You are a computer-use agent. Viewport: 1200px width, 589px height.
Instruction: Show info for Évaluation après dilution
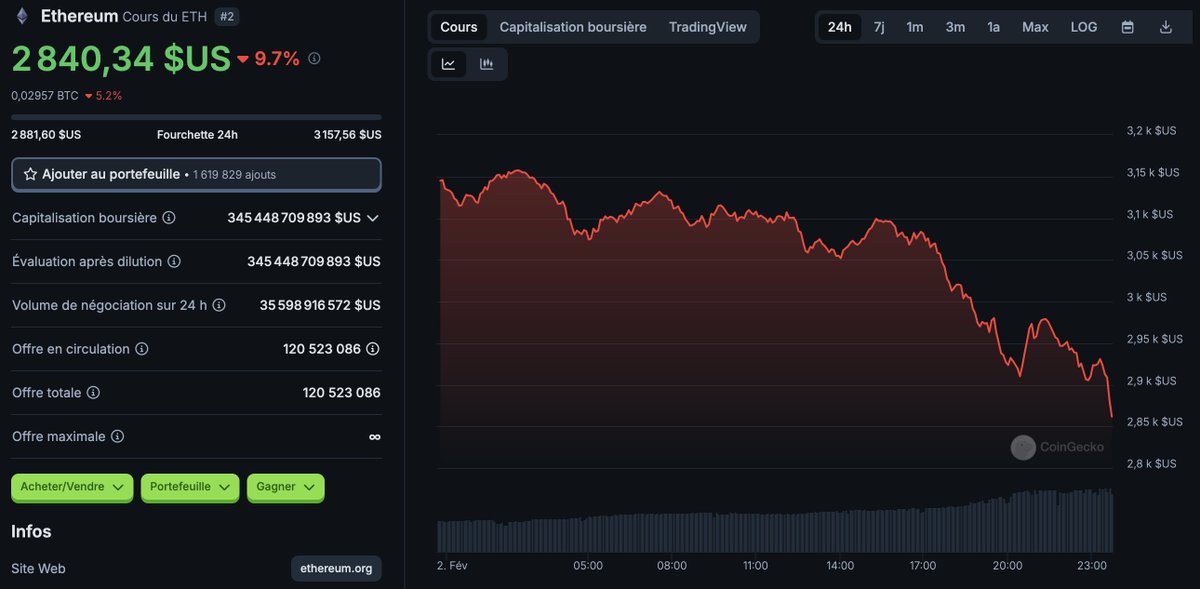pos(174,261)
